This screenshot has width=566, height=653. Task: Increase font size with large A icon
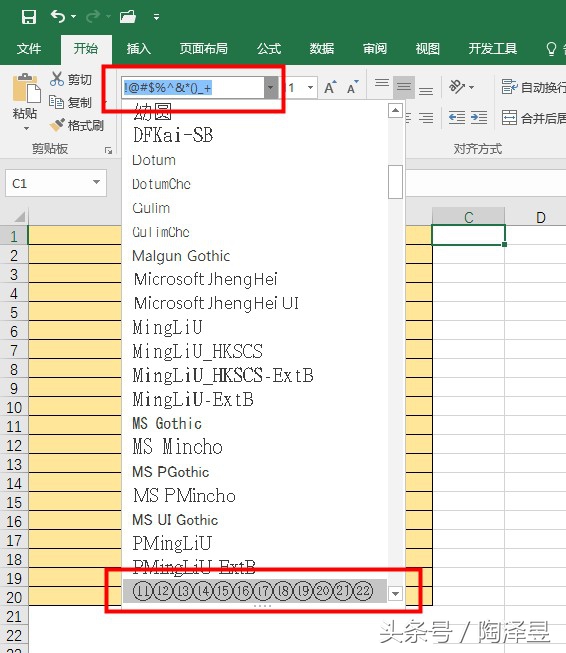point(330,87)
